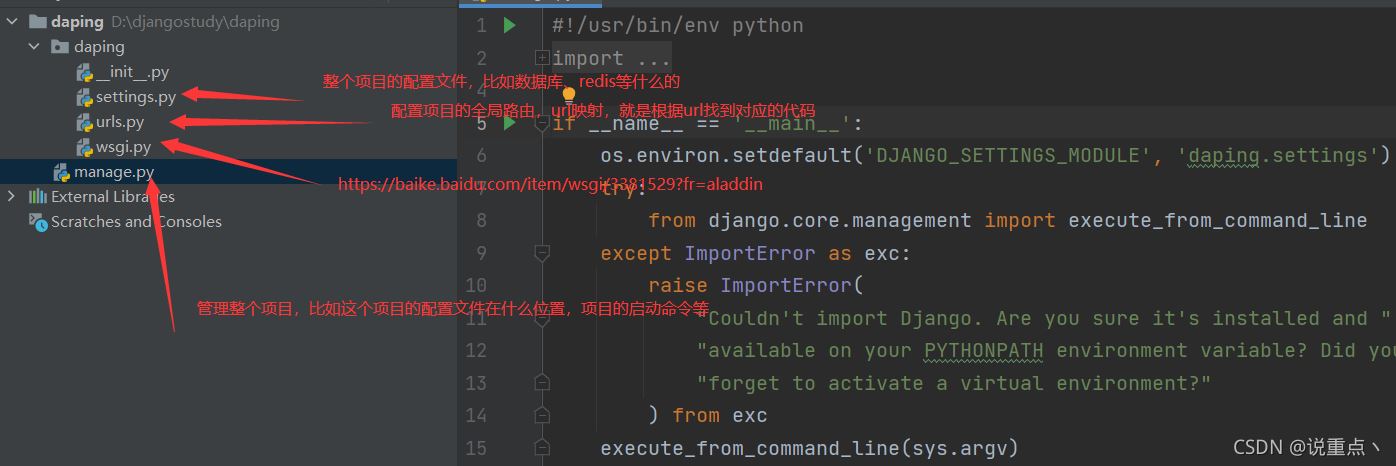The width and height of the screenshot is (1396, 466).
Task: Click the root daping project folder icon
Action: [x=36, y=21]
